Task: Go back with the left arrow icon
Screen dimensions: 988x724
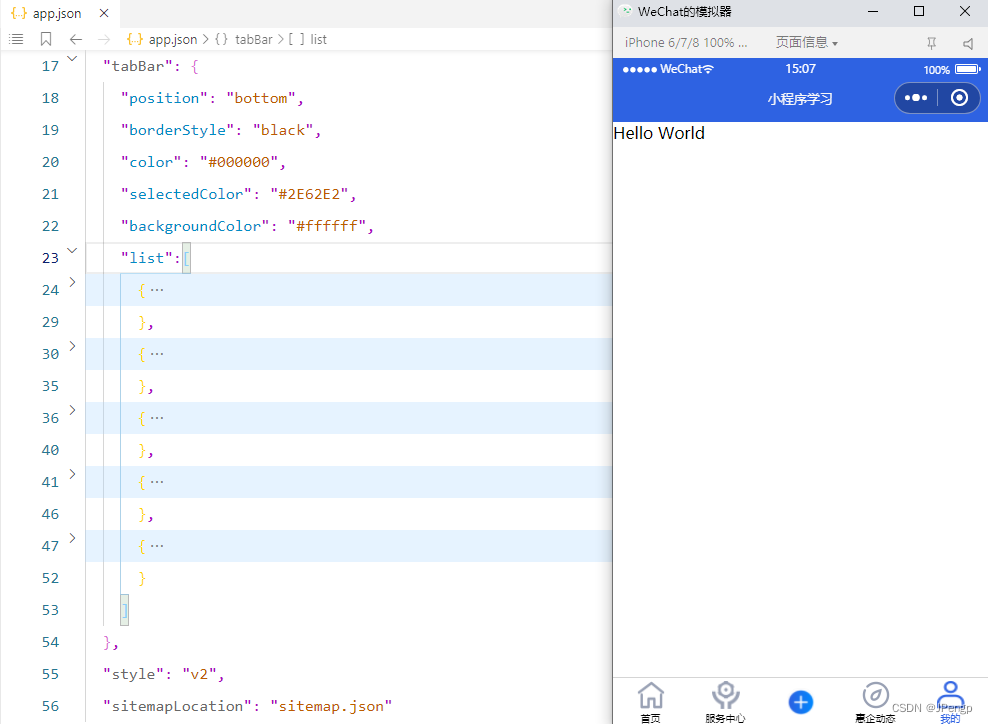Action: point(76,39)
